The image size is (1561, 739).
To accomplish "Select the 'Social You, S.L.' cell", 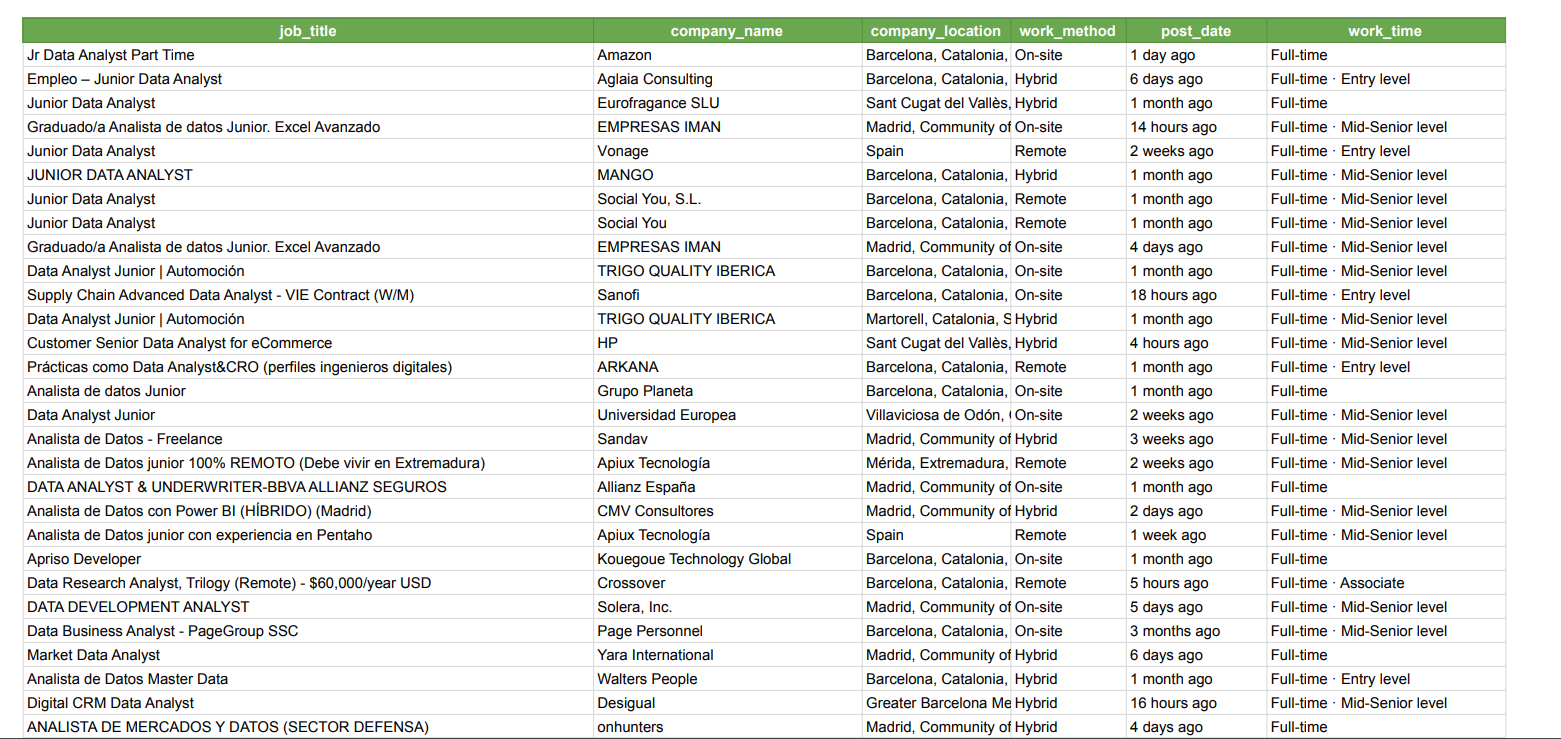I will tap(727, 199).
